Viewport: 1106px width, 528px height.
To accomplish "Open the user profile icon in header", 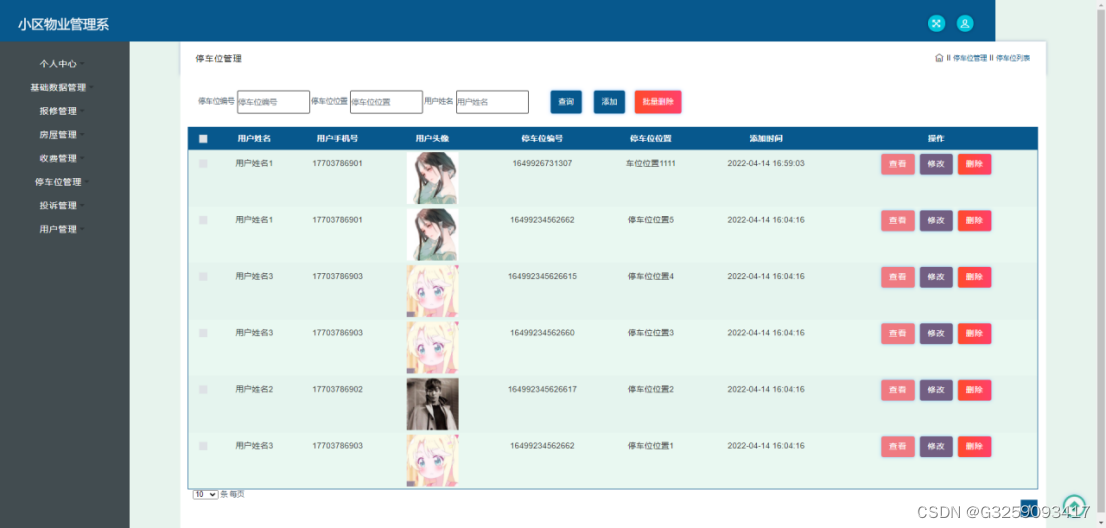I will coord(965,23).
